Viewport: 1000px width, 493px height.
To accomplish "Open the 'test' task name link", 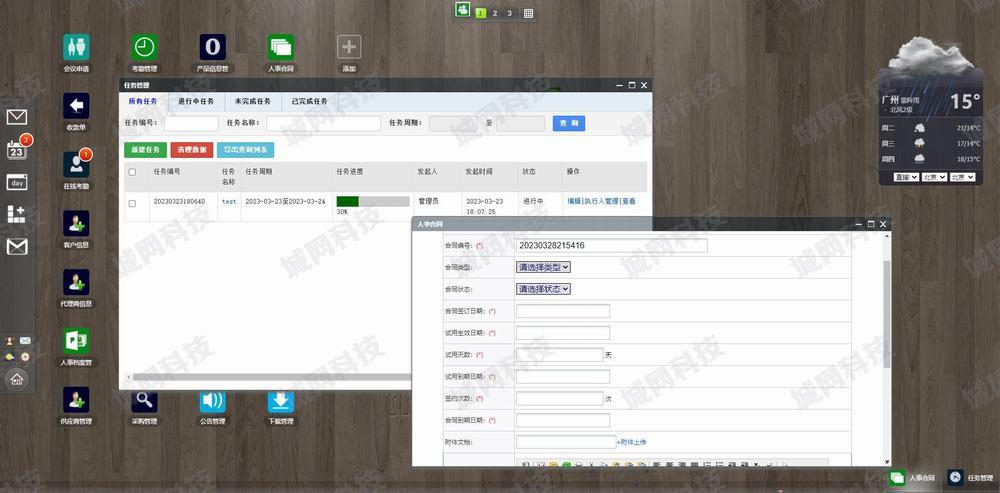I will 229,202.
